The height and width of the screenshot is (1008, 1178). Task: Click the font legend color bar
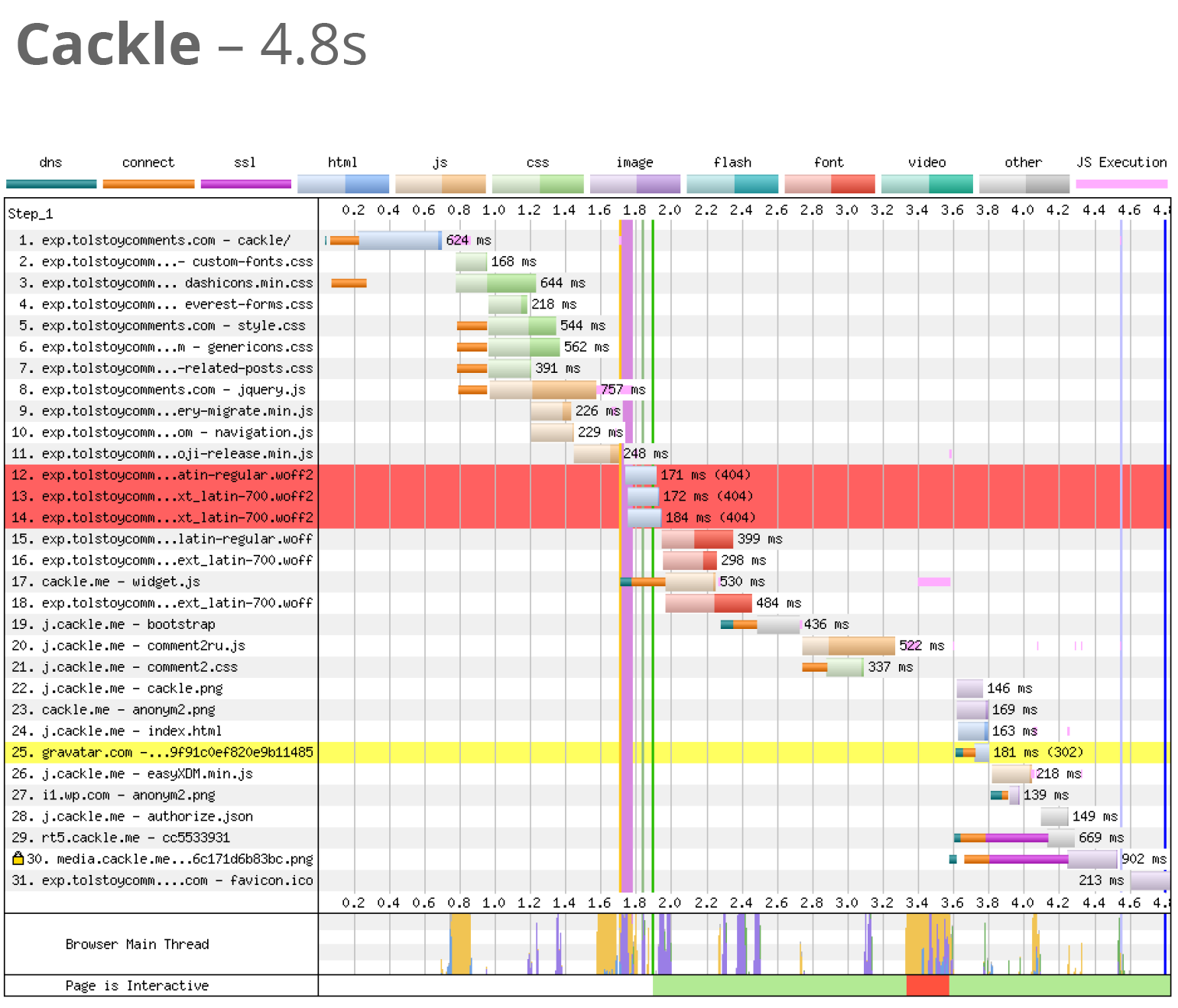click(830, 183)
